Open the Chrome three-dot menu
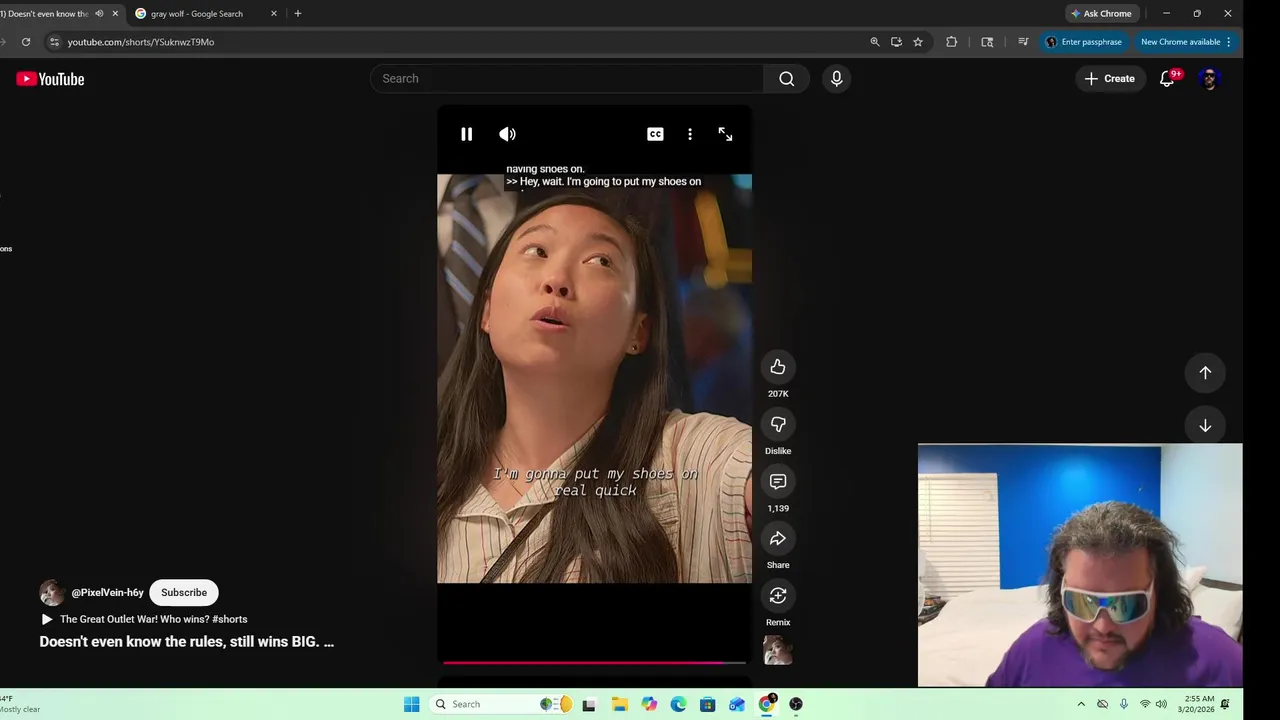 (x=1229, y=42)
